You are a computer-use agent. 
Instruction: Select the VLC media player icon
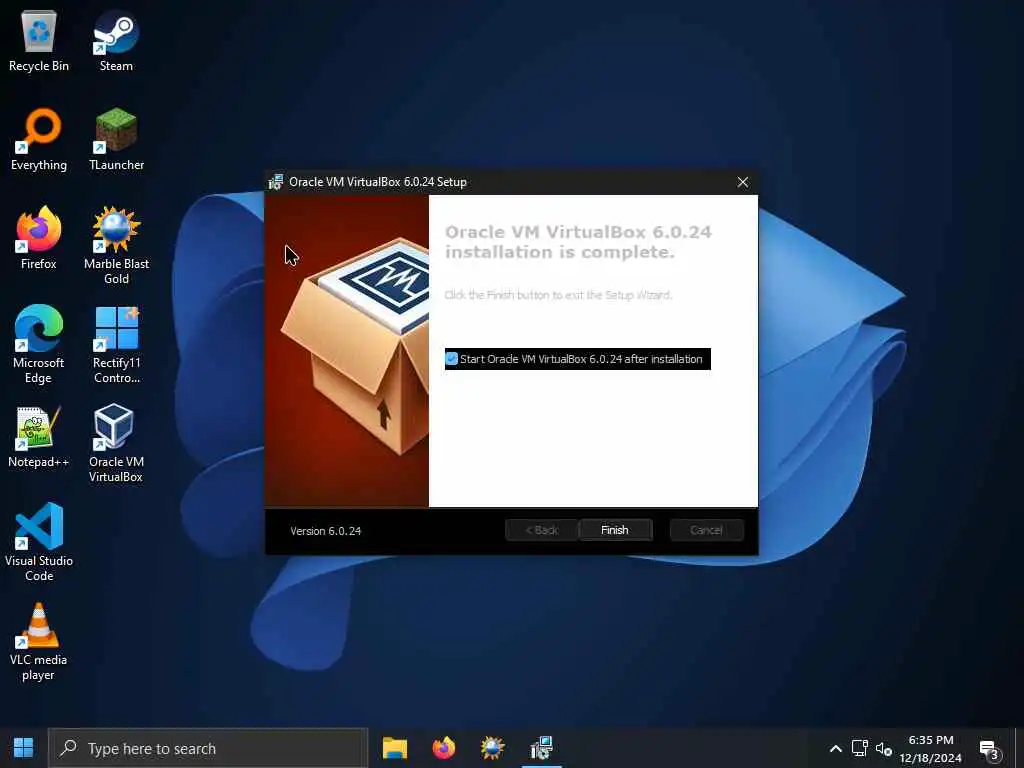pos(39,642)
